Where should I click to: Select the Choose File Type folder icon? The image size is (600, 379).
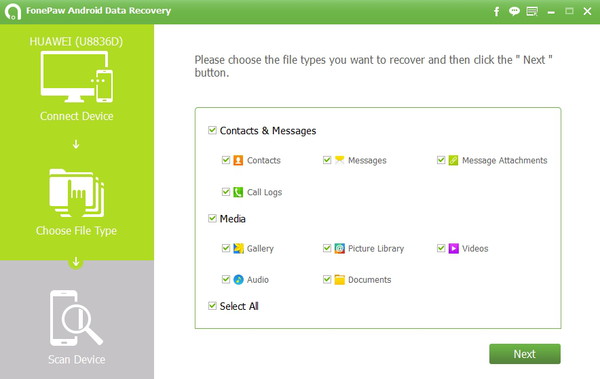77,193
